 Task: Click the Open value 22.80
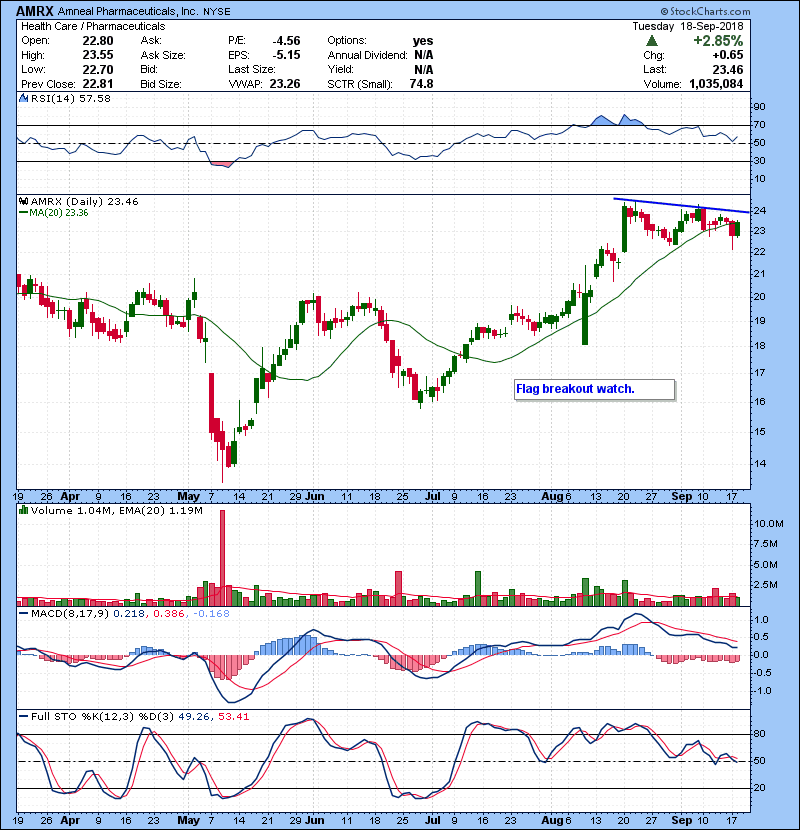coord(97,41)
